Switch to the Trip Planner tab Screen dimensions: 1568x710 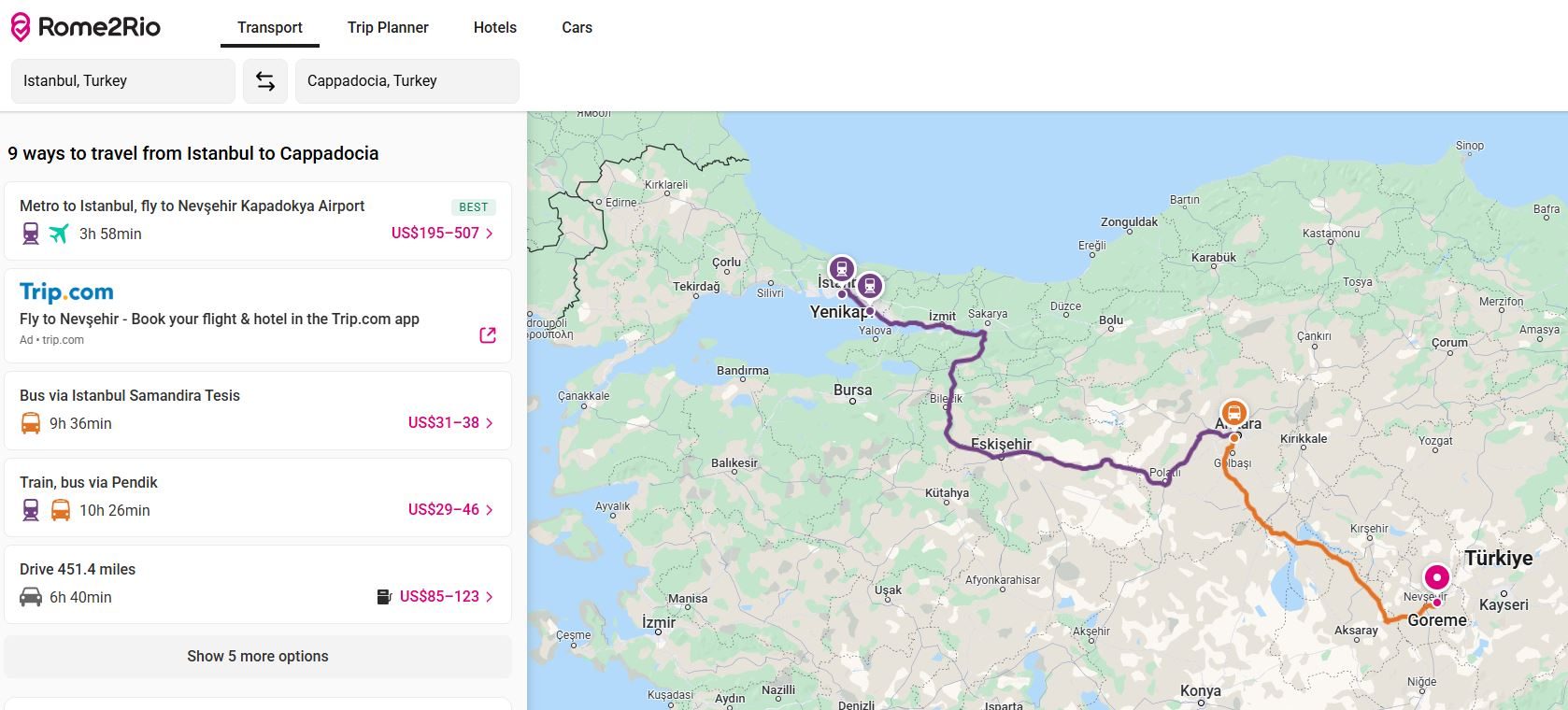[x=388, y=28]
